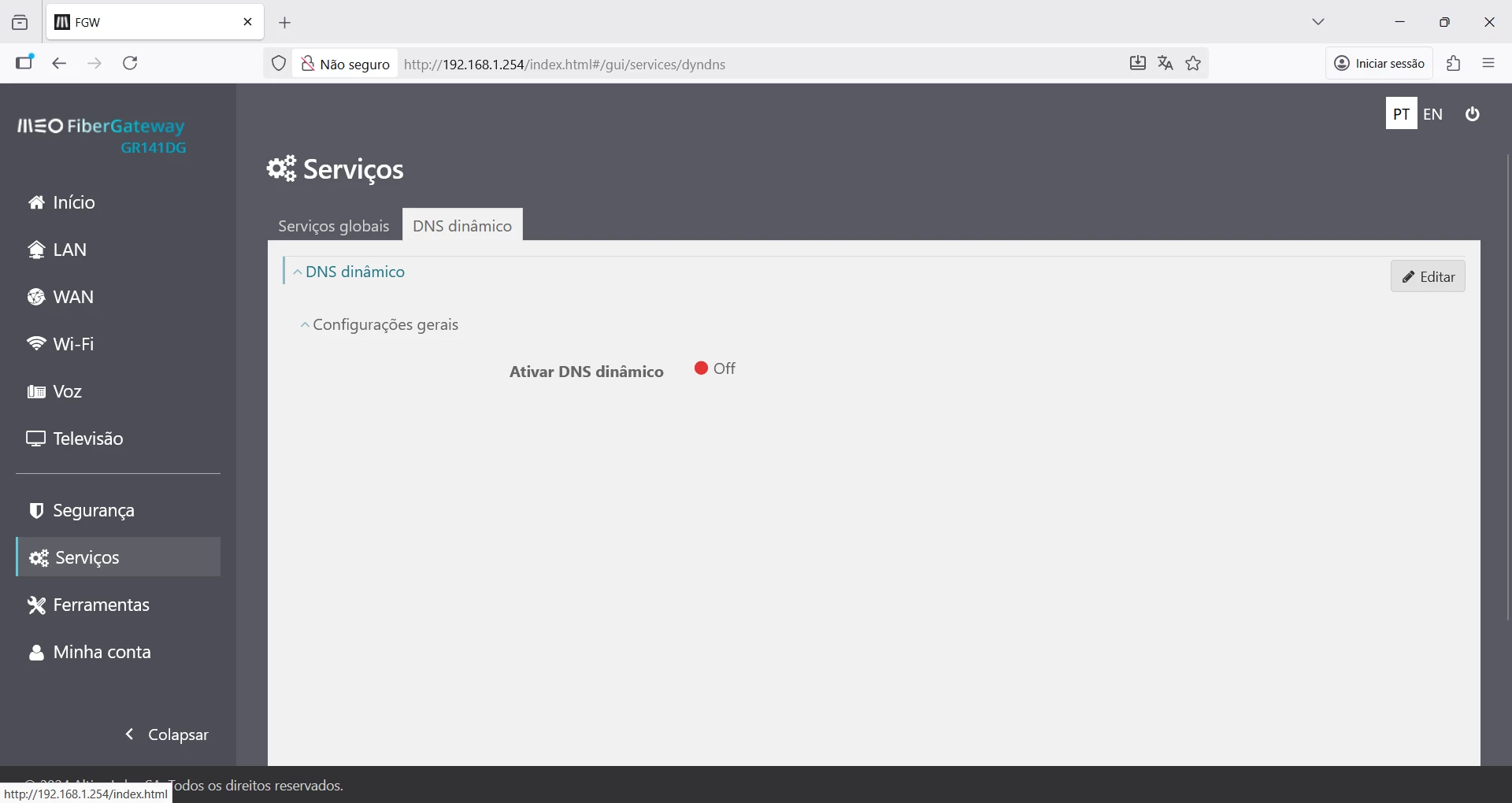Collapse Configurações gerais subsection

[380, 324]
